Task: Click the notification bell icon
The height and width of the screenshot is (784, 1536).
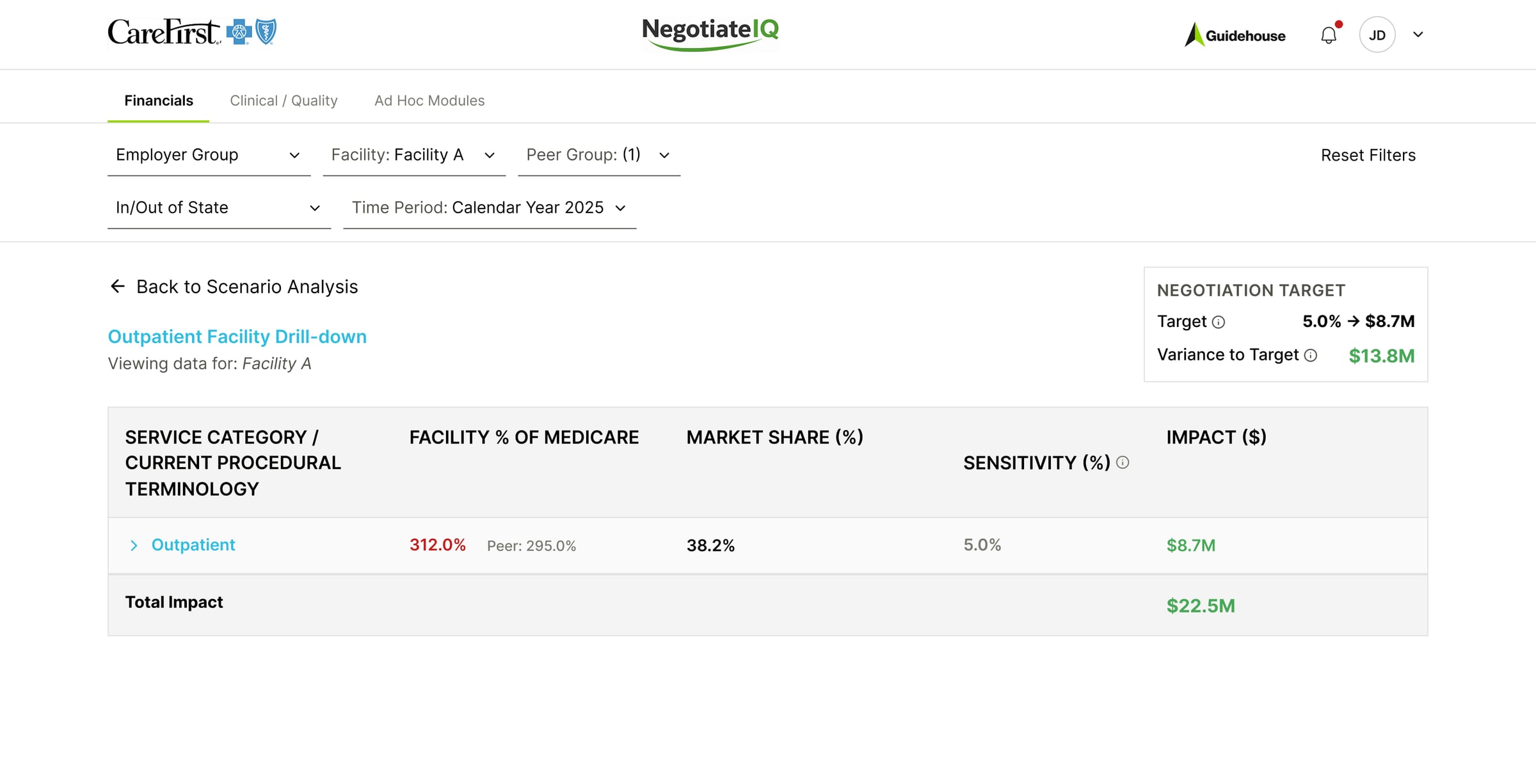Action: coord(1329,35)
